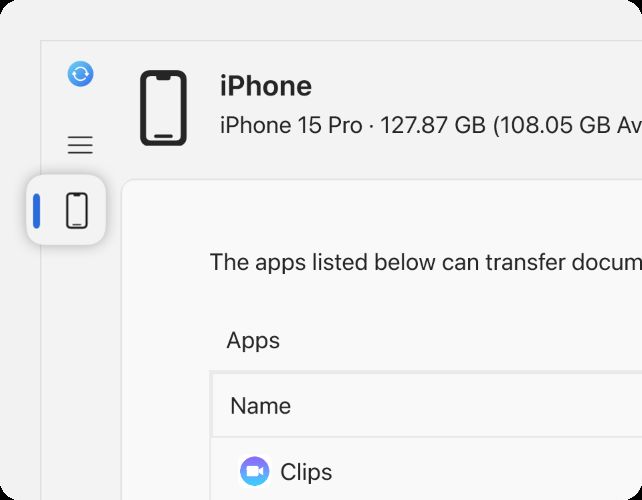
Task: Click the blue selection indicator beside sidebar iPhone
Action: tap(37, 210)
